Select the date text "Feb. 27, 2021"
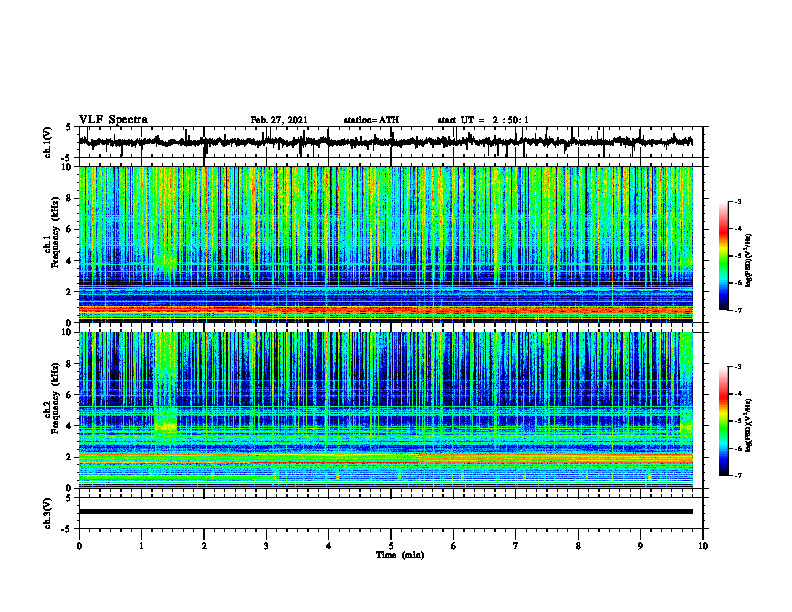Viewport: 792px width, 612px height. point(279,120)
